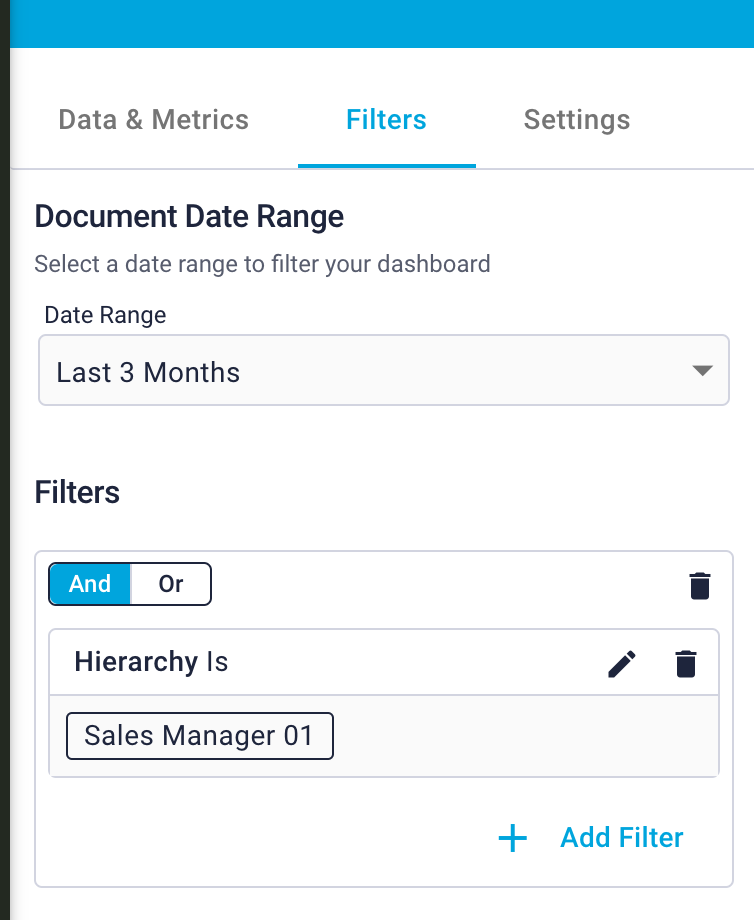This screenshot has height=920, width=754.
Task: Select the Last 3 Months value text
Action: point(148,373)
